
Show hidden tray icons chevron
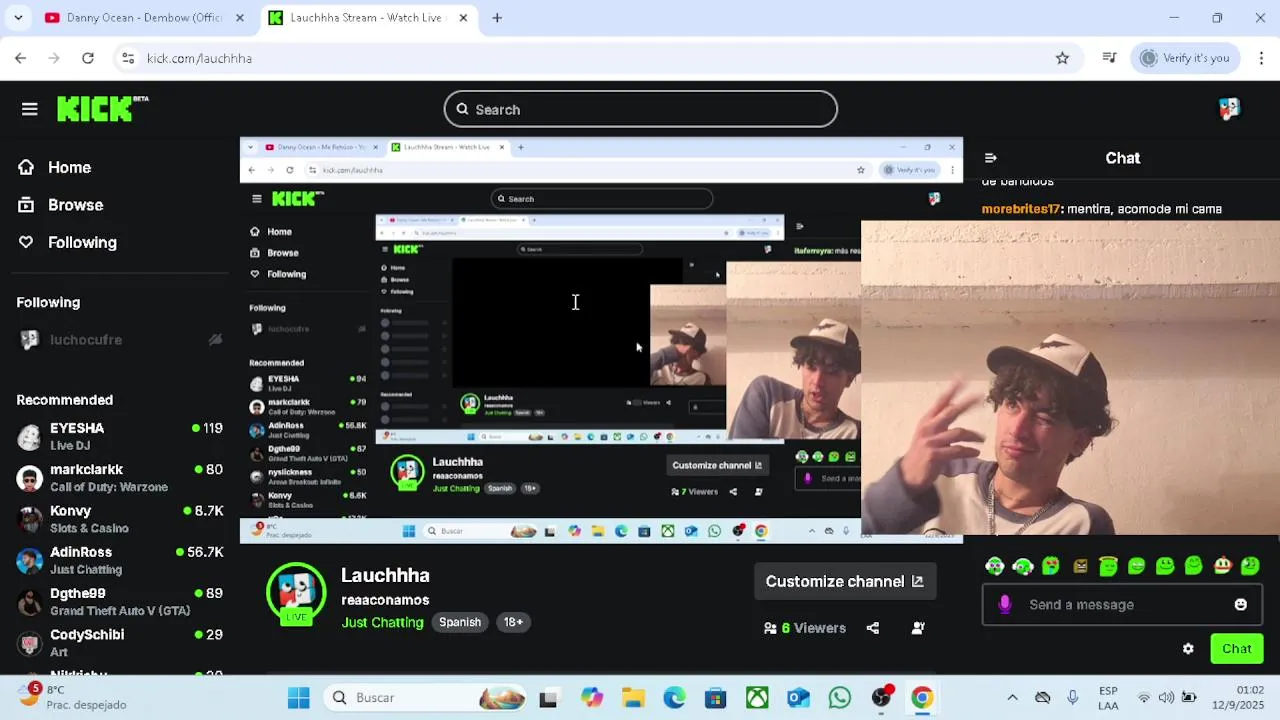[x=1012, y=697]
